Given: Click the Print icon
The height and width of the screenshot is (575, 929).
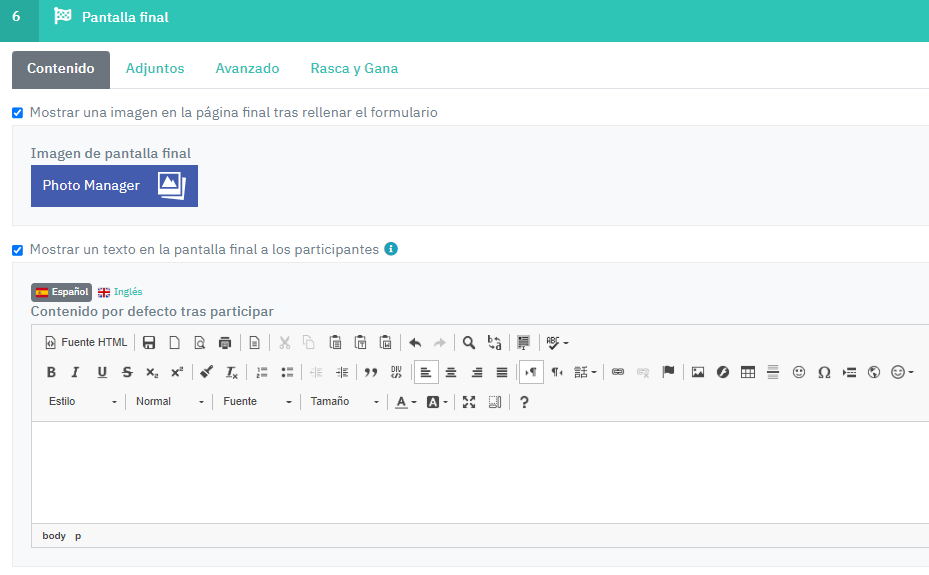Looking at the screenshot, I should point(225,342).
